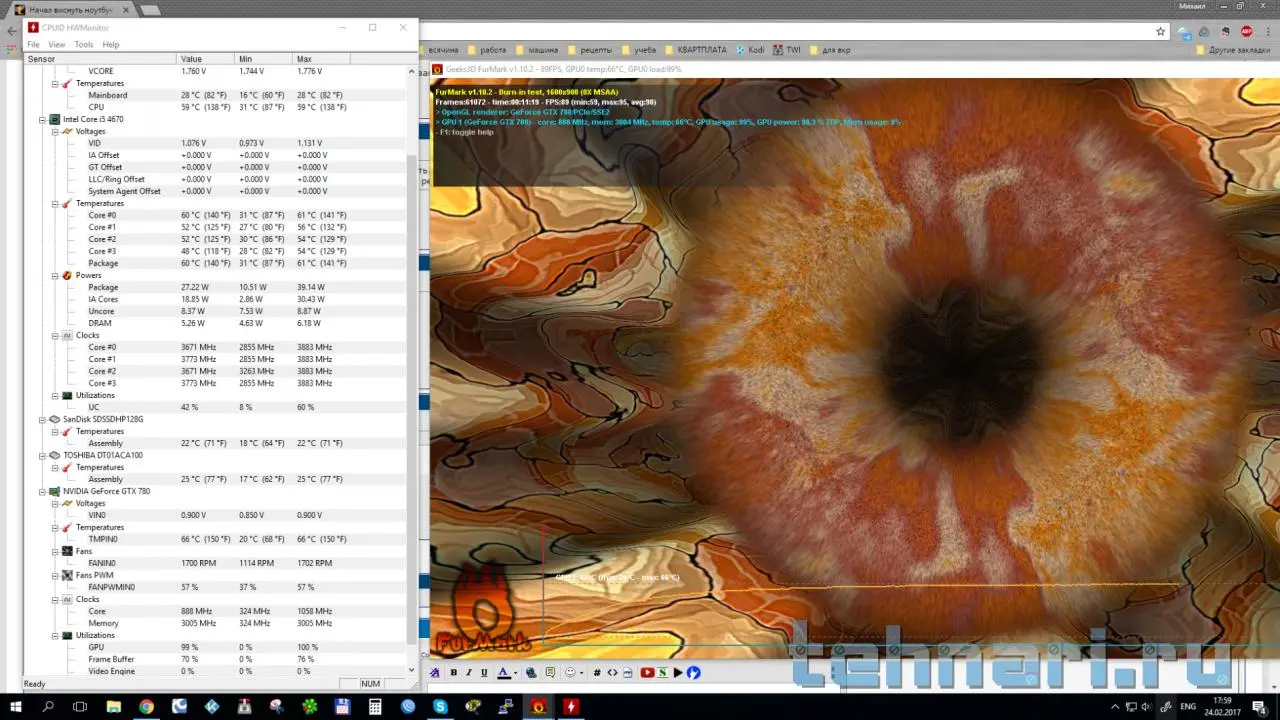Collapse the NVIDIA GeForce GTX 780 node
The width and height of the screenshot is (1280, 720).
(42, 491)
